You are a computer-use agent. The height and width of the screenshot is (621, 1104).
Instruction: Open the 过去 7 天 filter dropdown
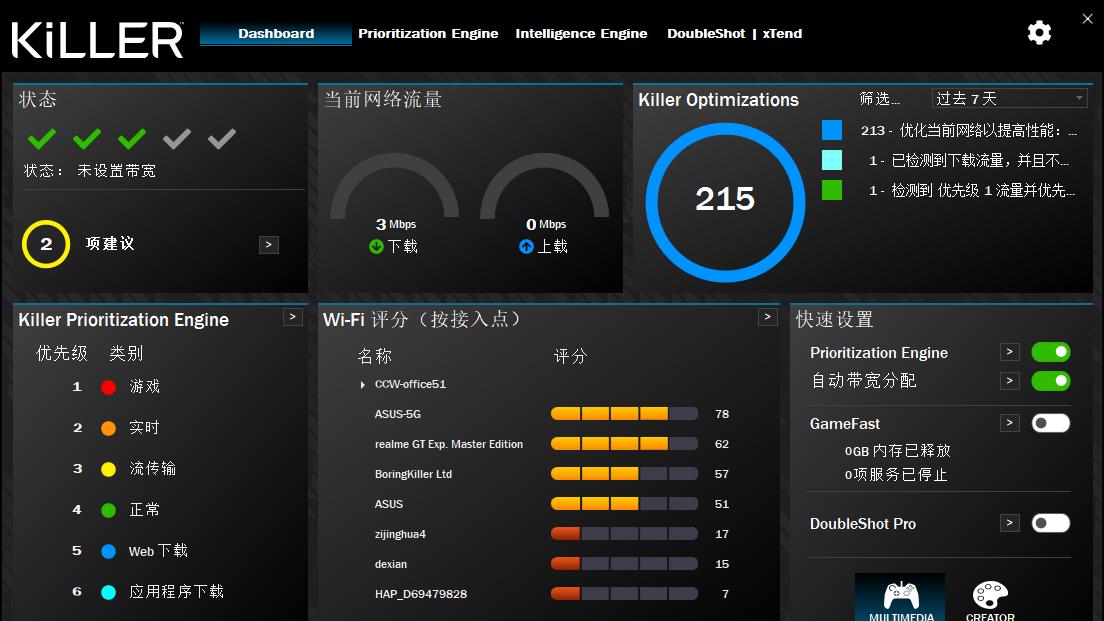(1010, 98)
